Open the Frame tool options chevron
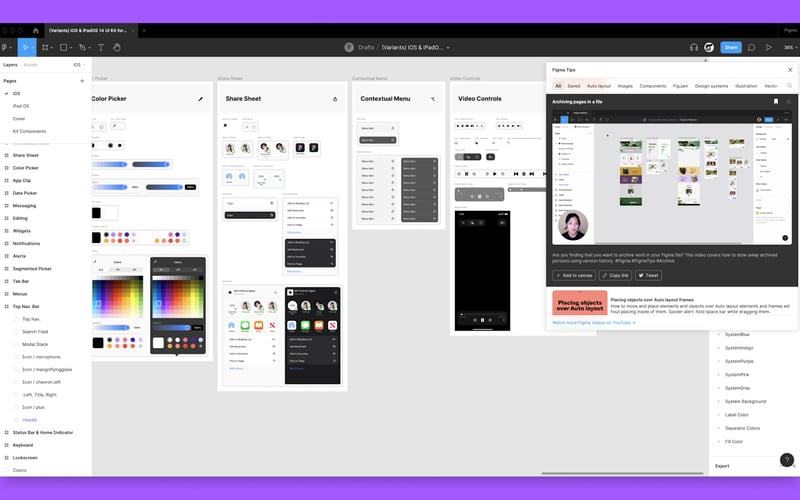The width and height of the screenshot is (800, 500). coord(52,47)
